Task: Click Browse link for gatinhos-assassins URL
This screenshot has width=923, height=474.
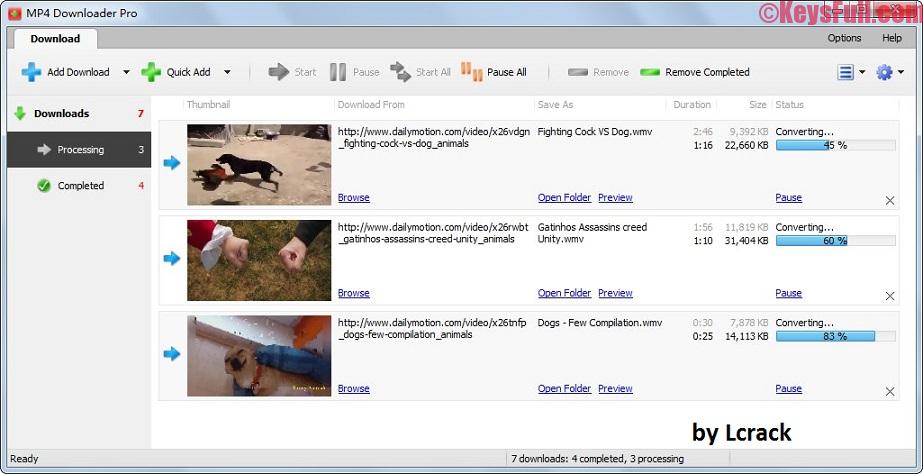Action: coord(354,293)
